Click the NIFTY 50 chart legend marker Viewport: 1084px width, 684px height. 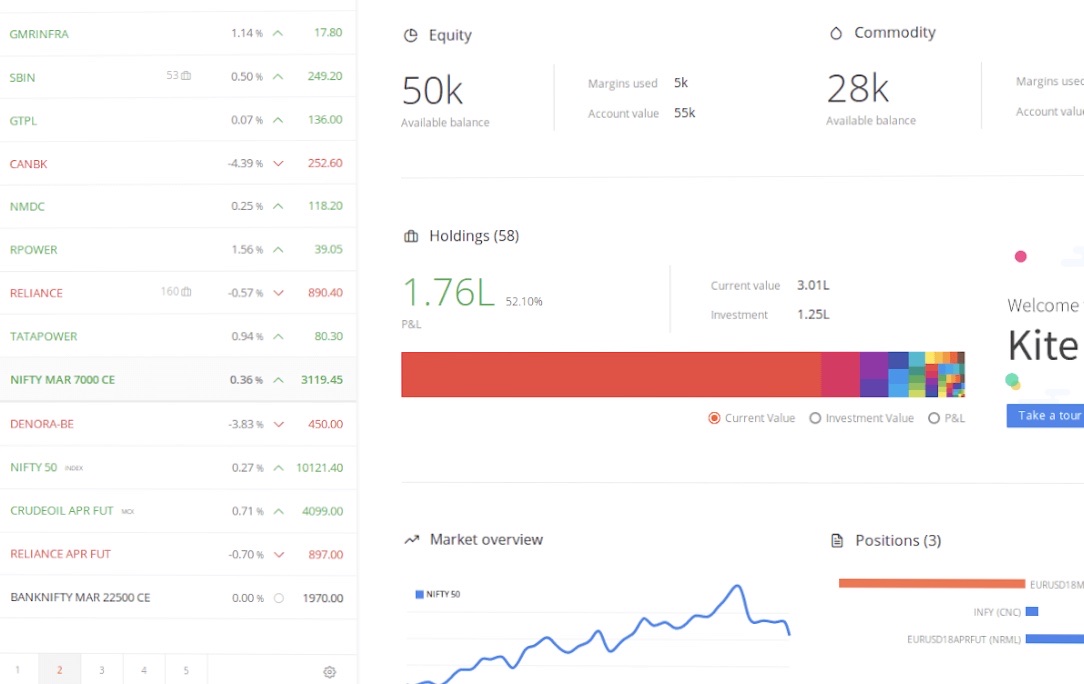[x=419, y=594]
